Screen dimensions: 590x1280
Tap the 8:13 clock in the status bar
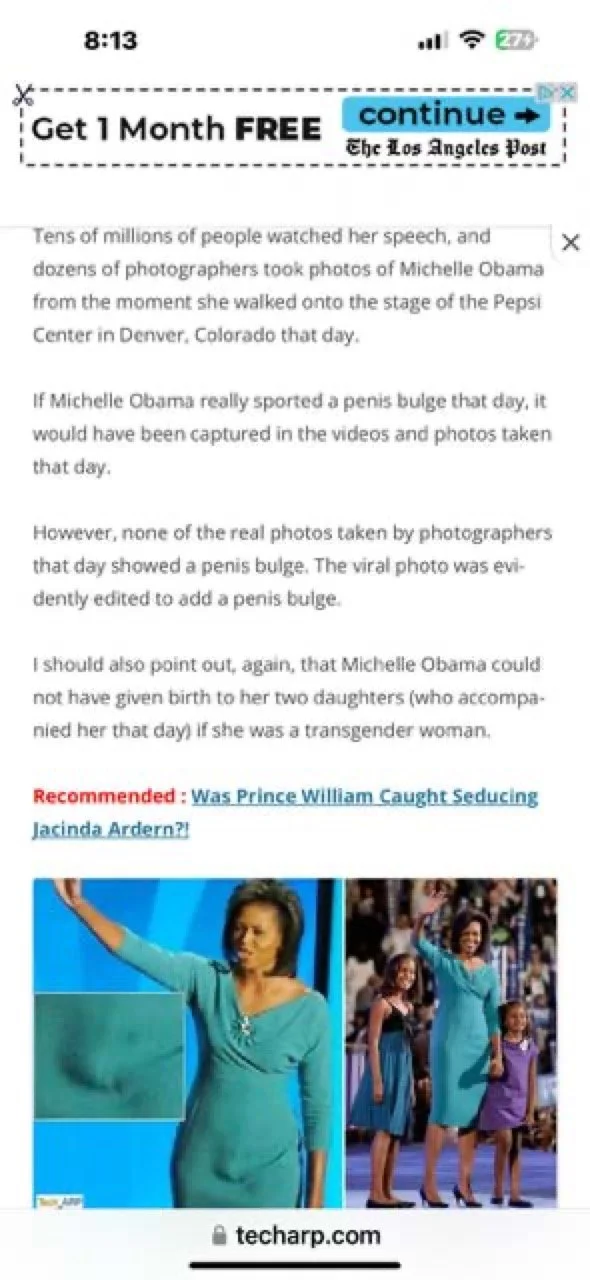pos(111,41)
